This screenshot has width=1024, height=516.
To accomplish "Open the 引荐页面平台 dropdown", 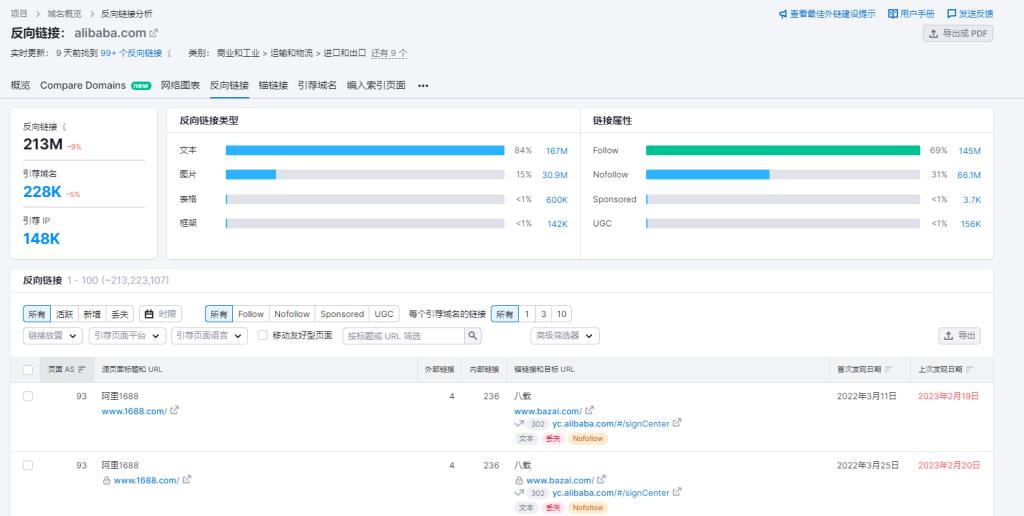I will click(x=127, y=336).
